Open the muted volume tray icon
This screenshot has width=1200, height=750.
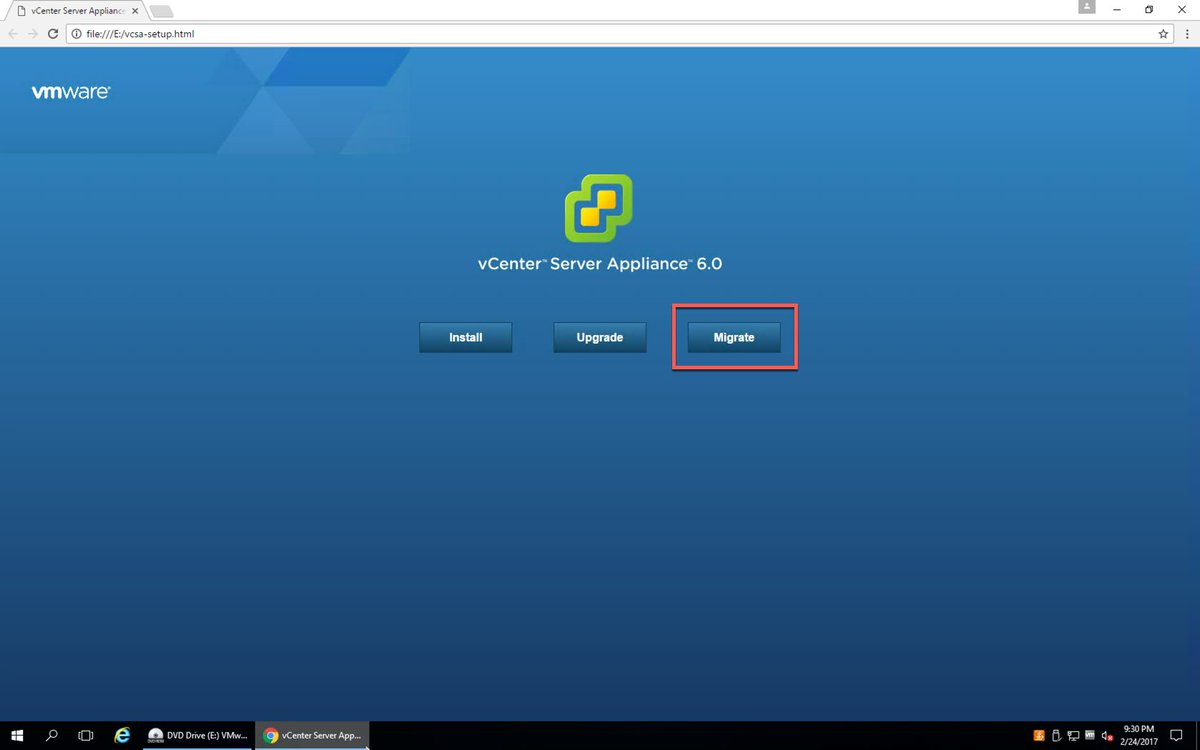1107,735
